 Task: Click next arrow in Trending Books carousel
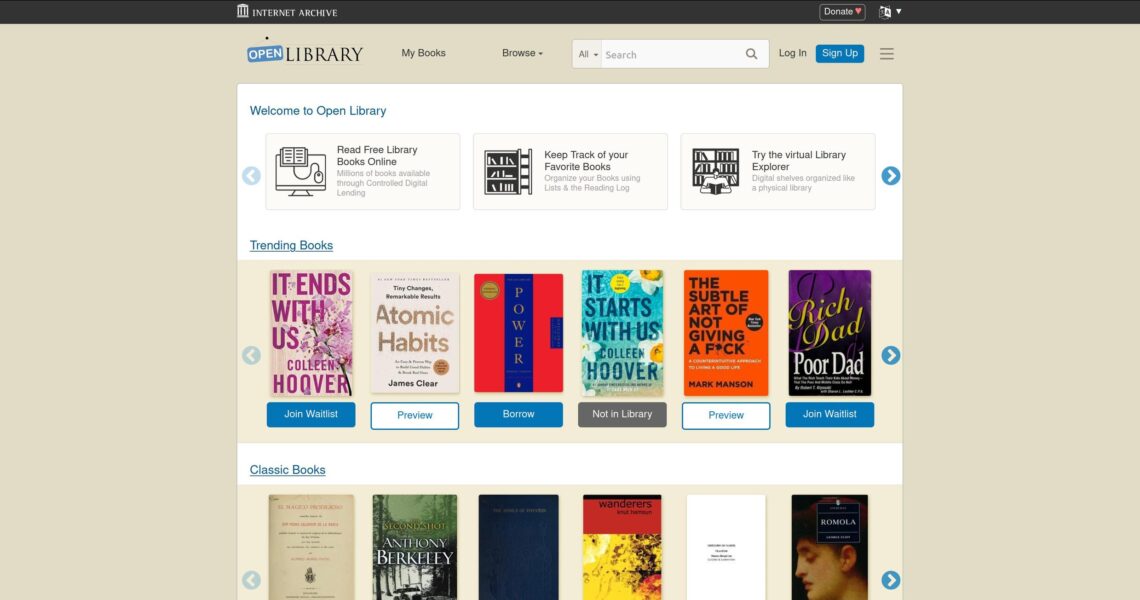(891, 355)
